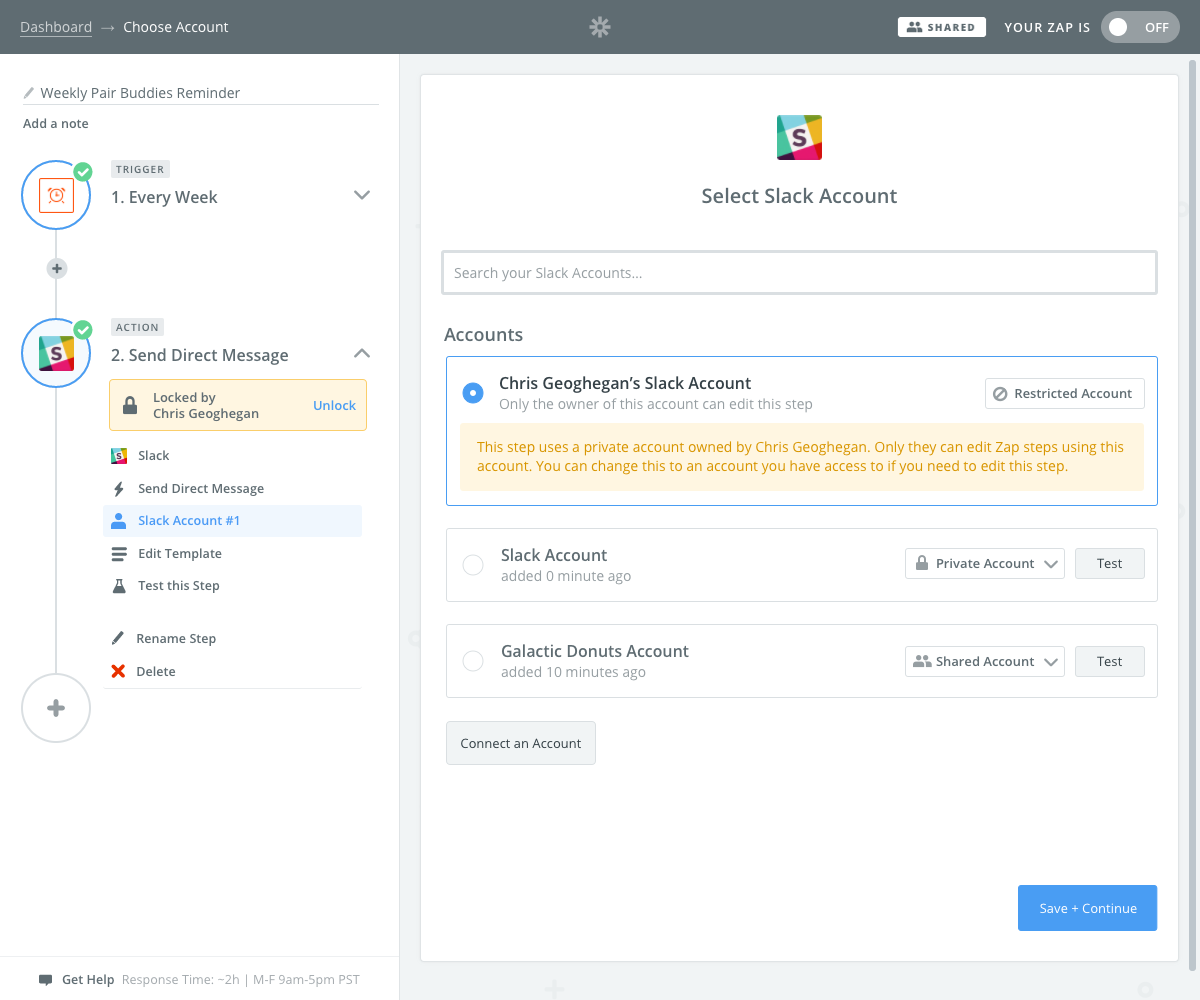The width and height of the screenshot is (1200, 1000).
Task: Click the Slack action step circle icon
Action: coord(57,353)
